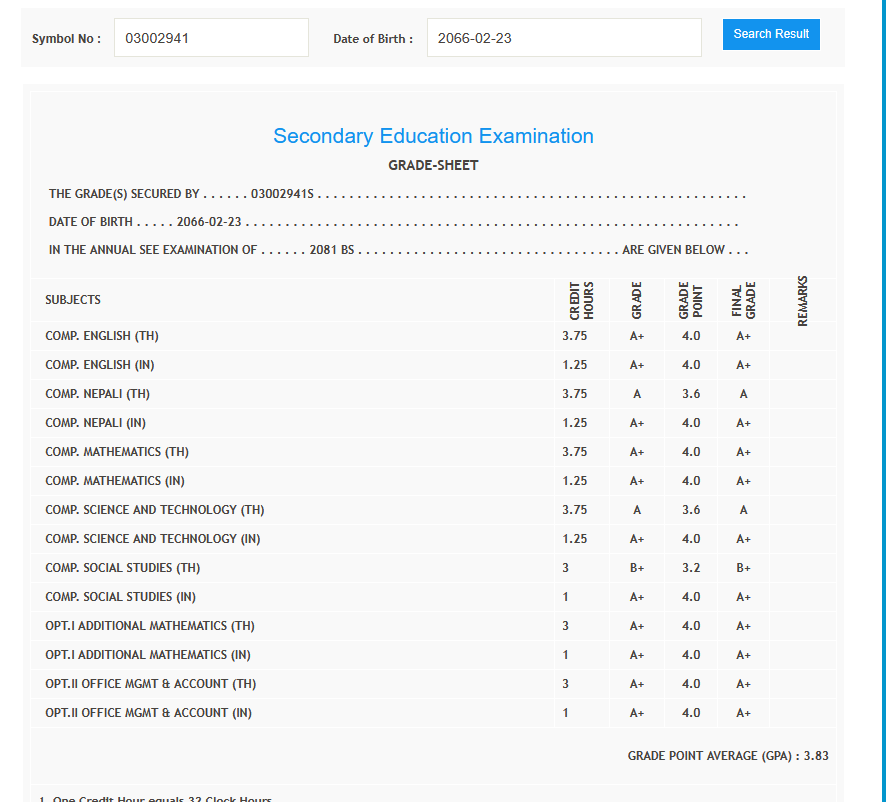The height and width of the screenshot is (802, 886).
Task: Click COMP. SCIENCE AND TECHNOLOGY (TH) subject
Action: [x=155, y=510]
